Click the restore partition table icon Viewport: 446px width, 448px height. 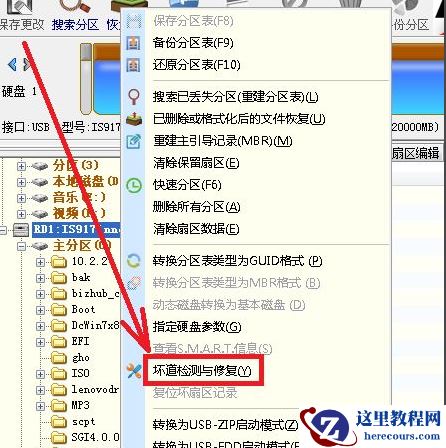133,65
